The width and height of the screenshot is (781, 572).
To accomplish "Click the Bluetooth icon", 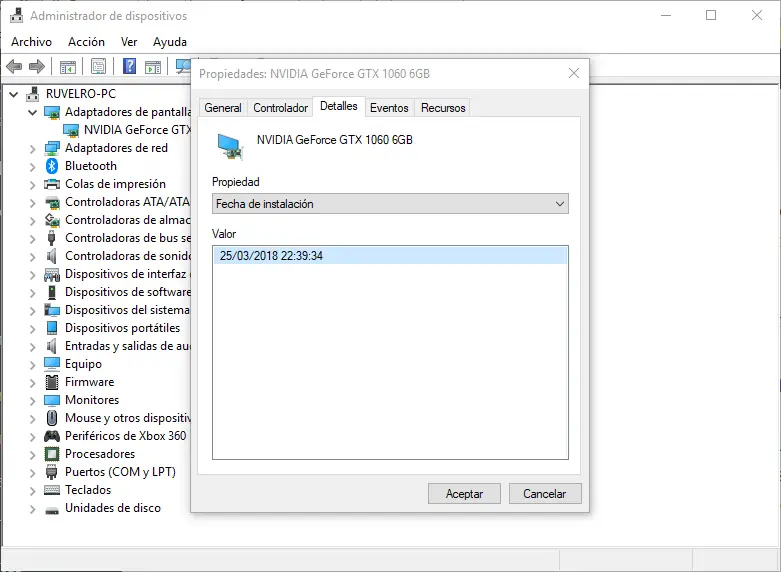I will point(52,166).
